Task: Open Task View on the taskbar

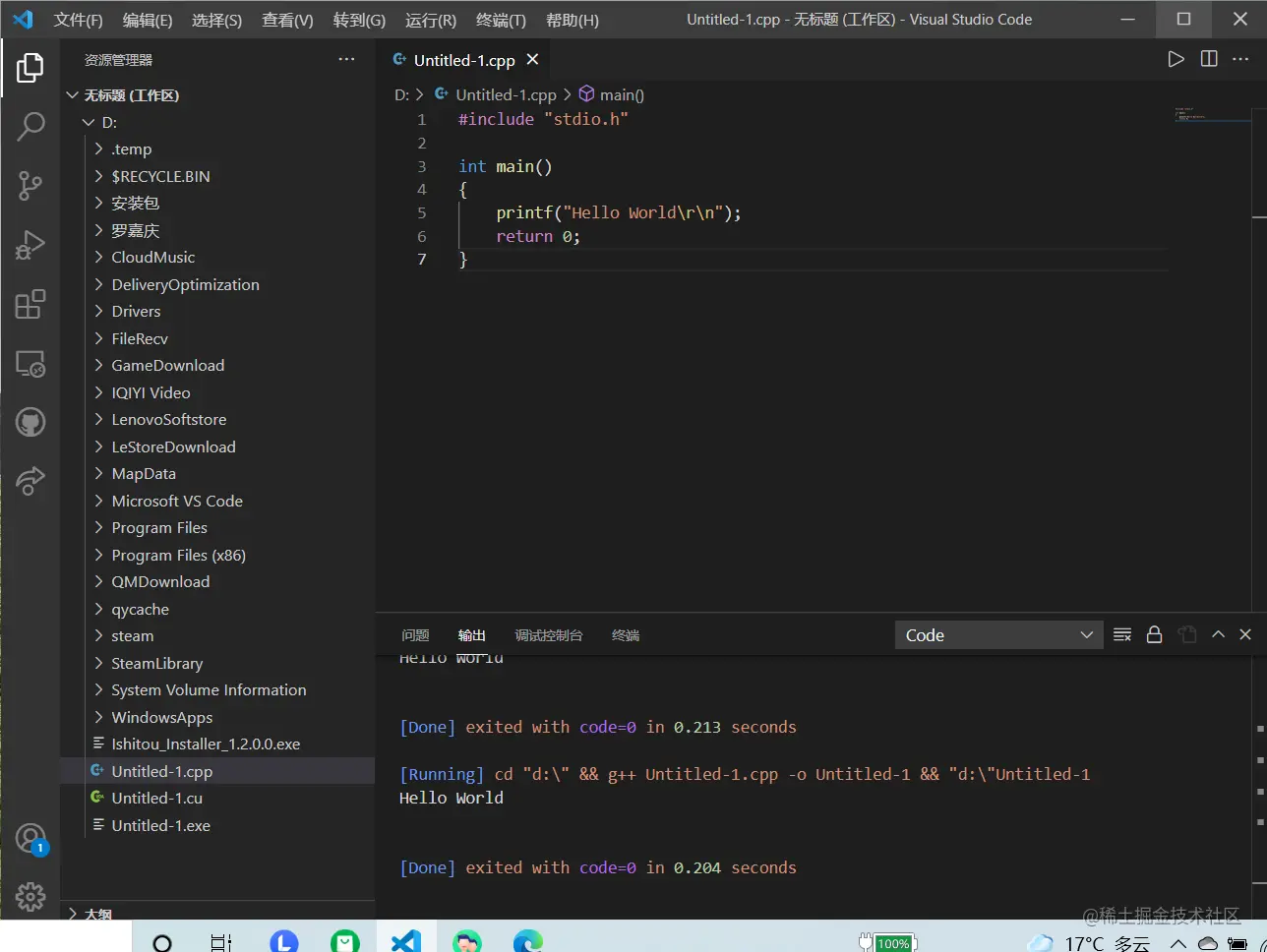Action: tap(221, 941)
